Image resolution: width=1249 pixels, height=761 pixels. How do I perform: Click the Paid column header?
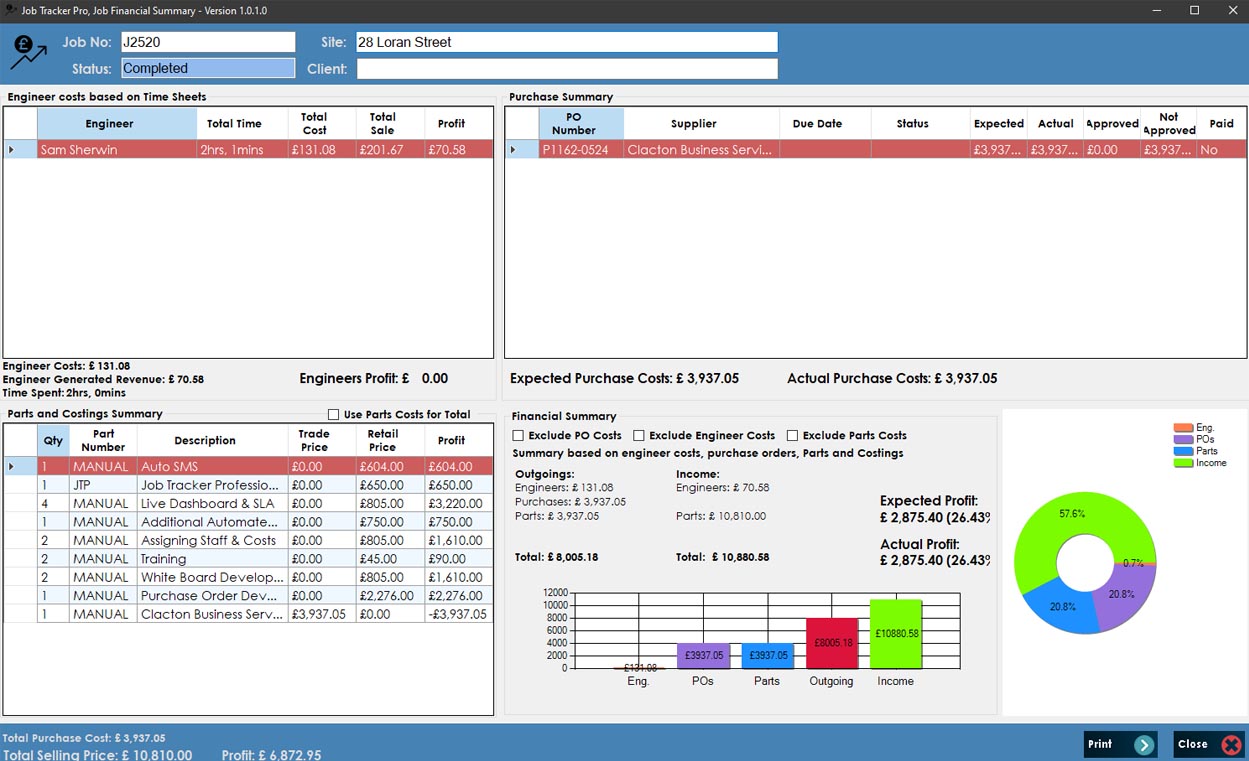pyautogui.click(x=1221, y=124)
